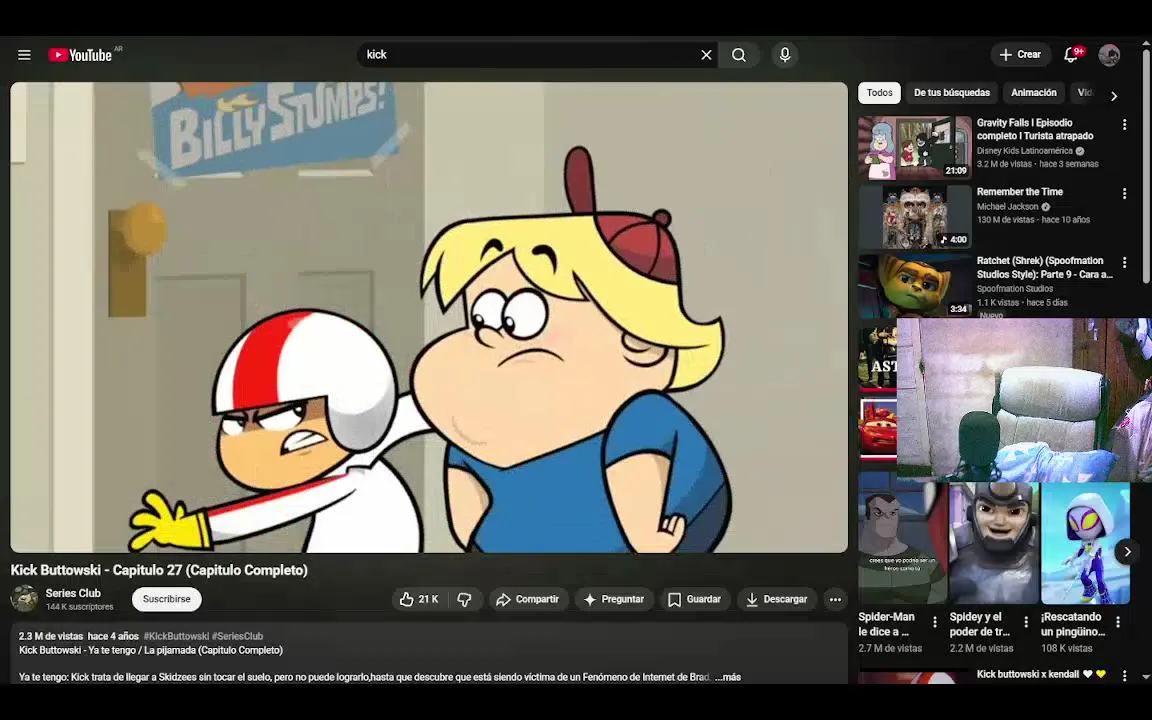The width and height of the screenshot is (1152, 720).
Task: Click the video title Kick Buttowski - Capitulo 27
Action: pos(159,570)
